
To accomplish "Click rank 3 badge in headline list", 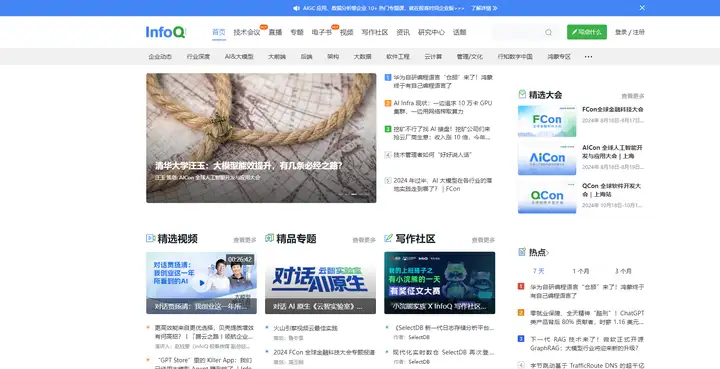I will (x=388, y=129).
